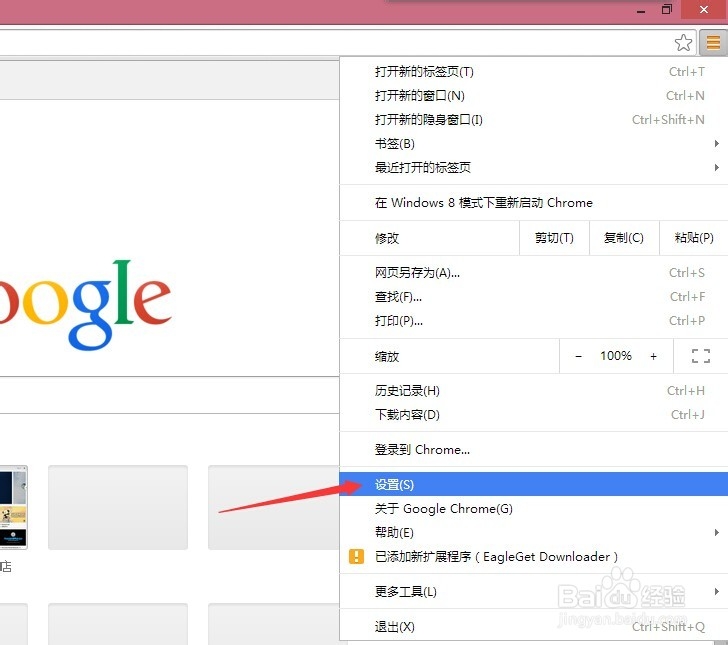
Task: Select 打开新的隐身窗口(I)
Action: tap(534, 120)
